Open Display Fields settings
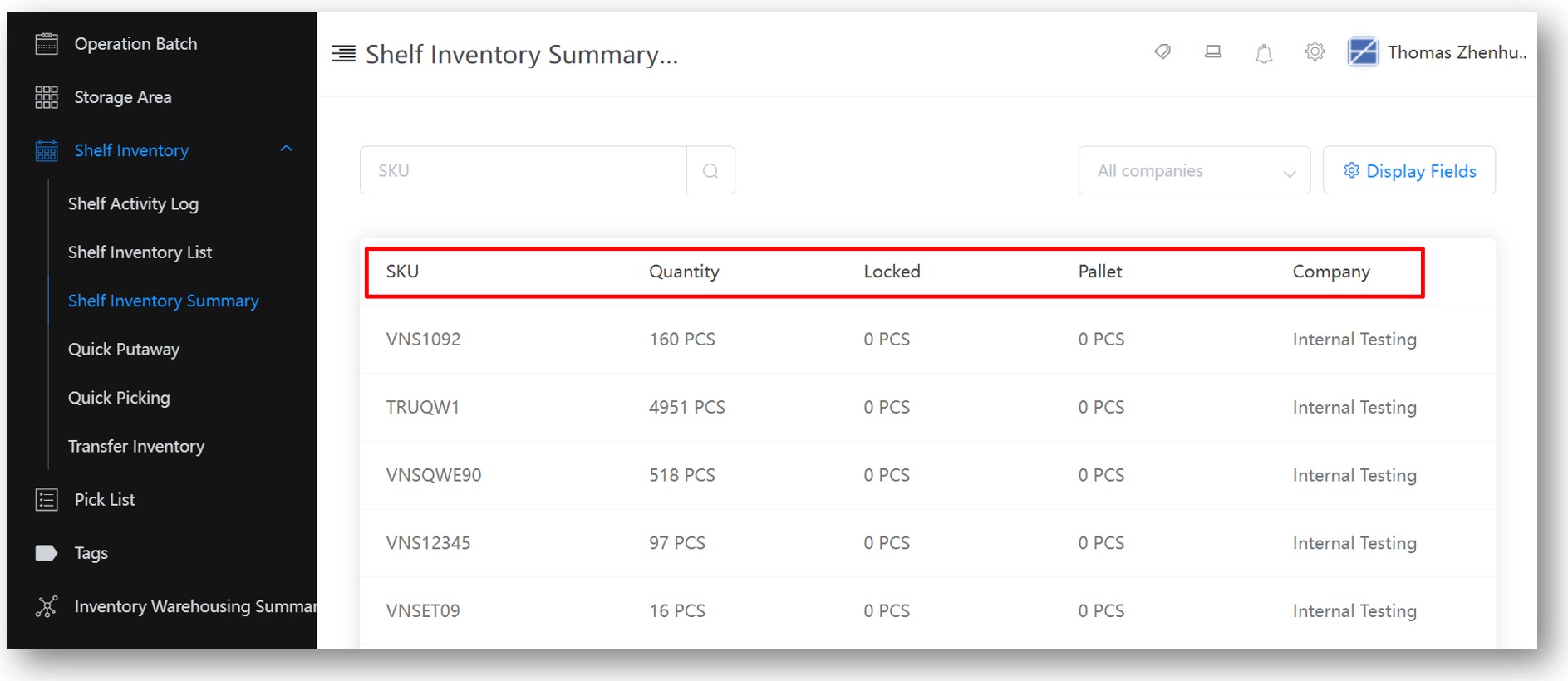The height and width of the screenshot is (681, 1568). coord(1409,170)
